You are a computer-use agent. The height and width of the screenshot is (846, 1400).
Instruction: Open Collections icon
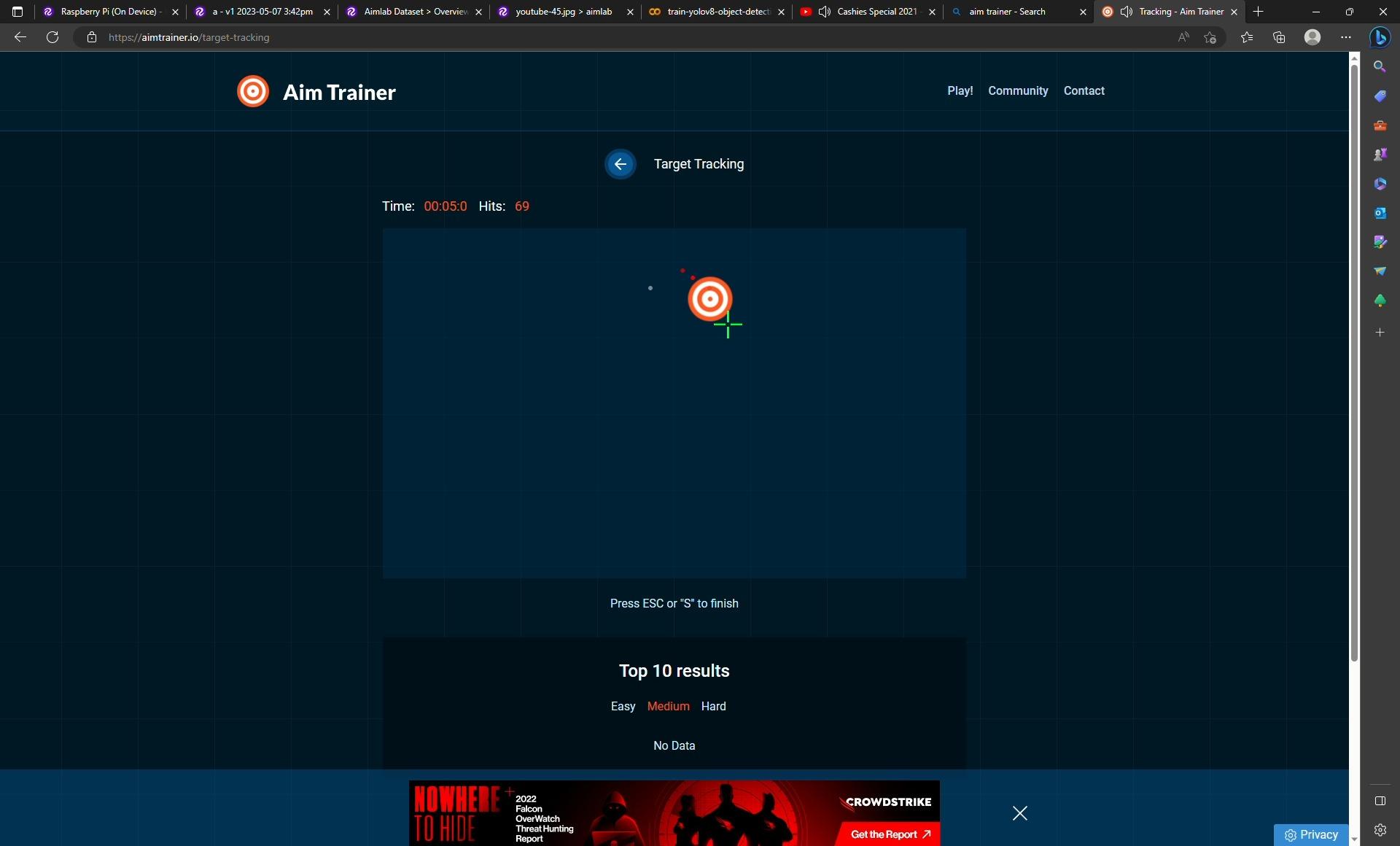point(1279,37)
